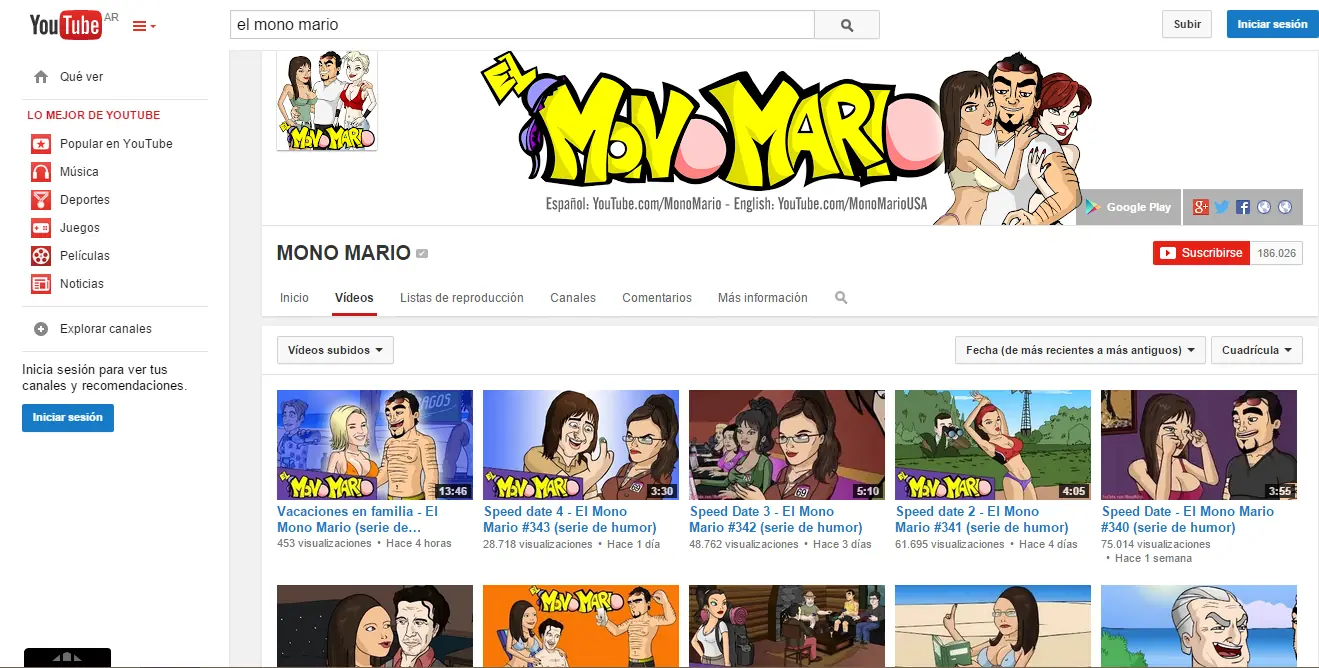The width and height of the screenshot is (1319, 668).
Task: Open the Speed Date 3 #342 thumbnail
Action: 787,445
